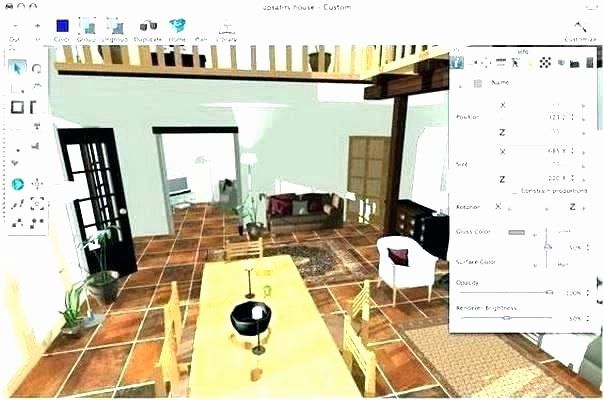This screenshot has width=603, height=400.
Task: Duplicate the selected object
Action: click(149, 27)
